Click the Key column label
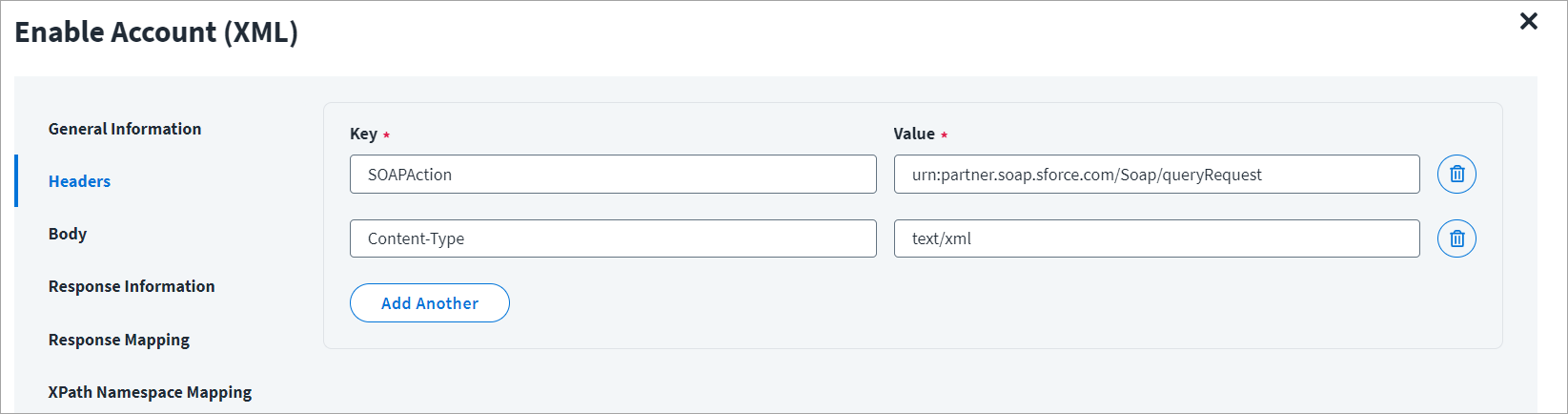This screenshot has height=414, width=1568. point(363,134)
